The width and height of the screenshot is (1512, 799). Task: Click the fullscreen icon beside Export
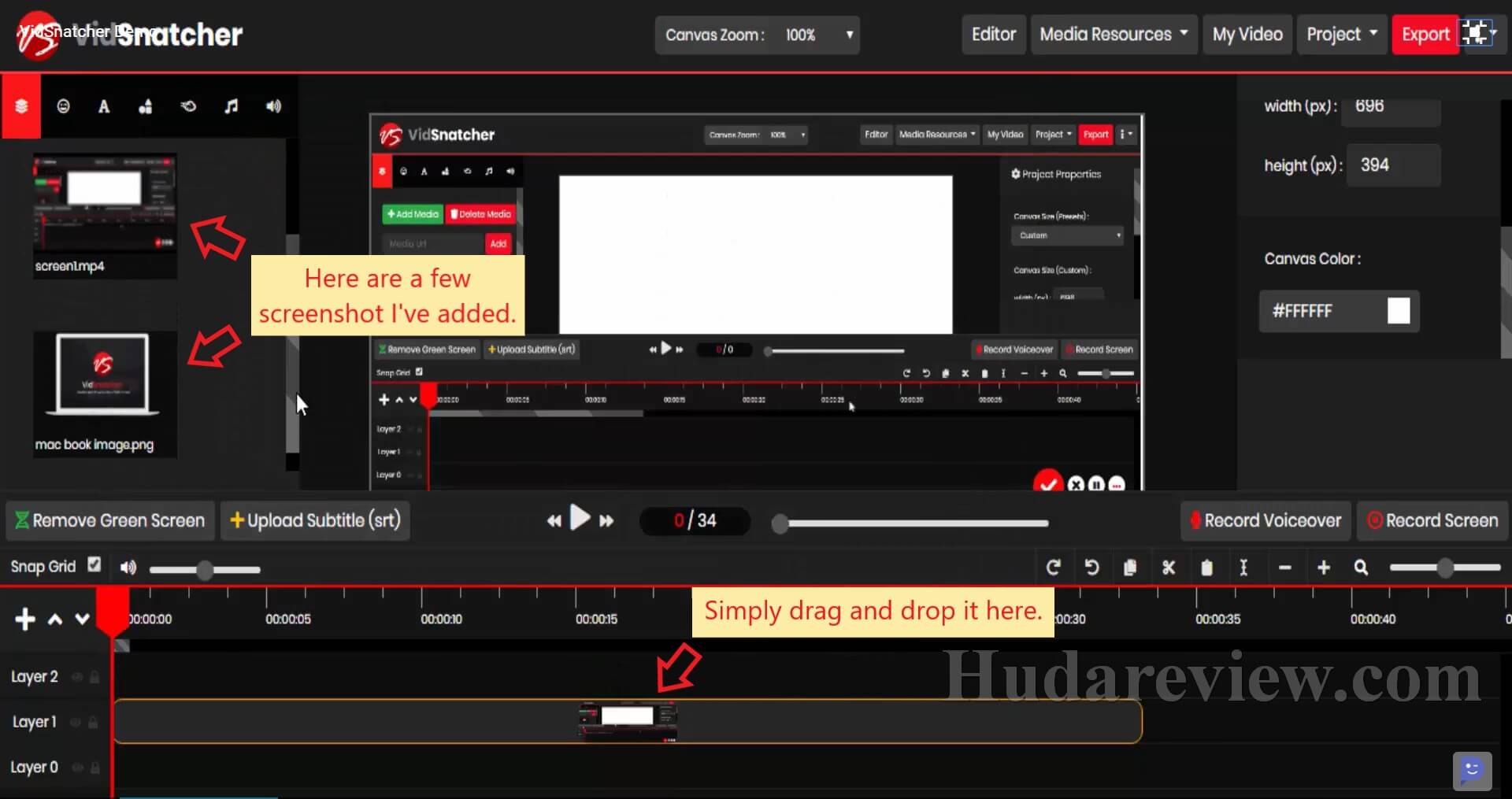pos(1474,34)
